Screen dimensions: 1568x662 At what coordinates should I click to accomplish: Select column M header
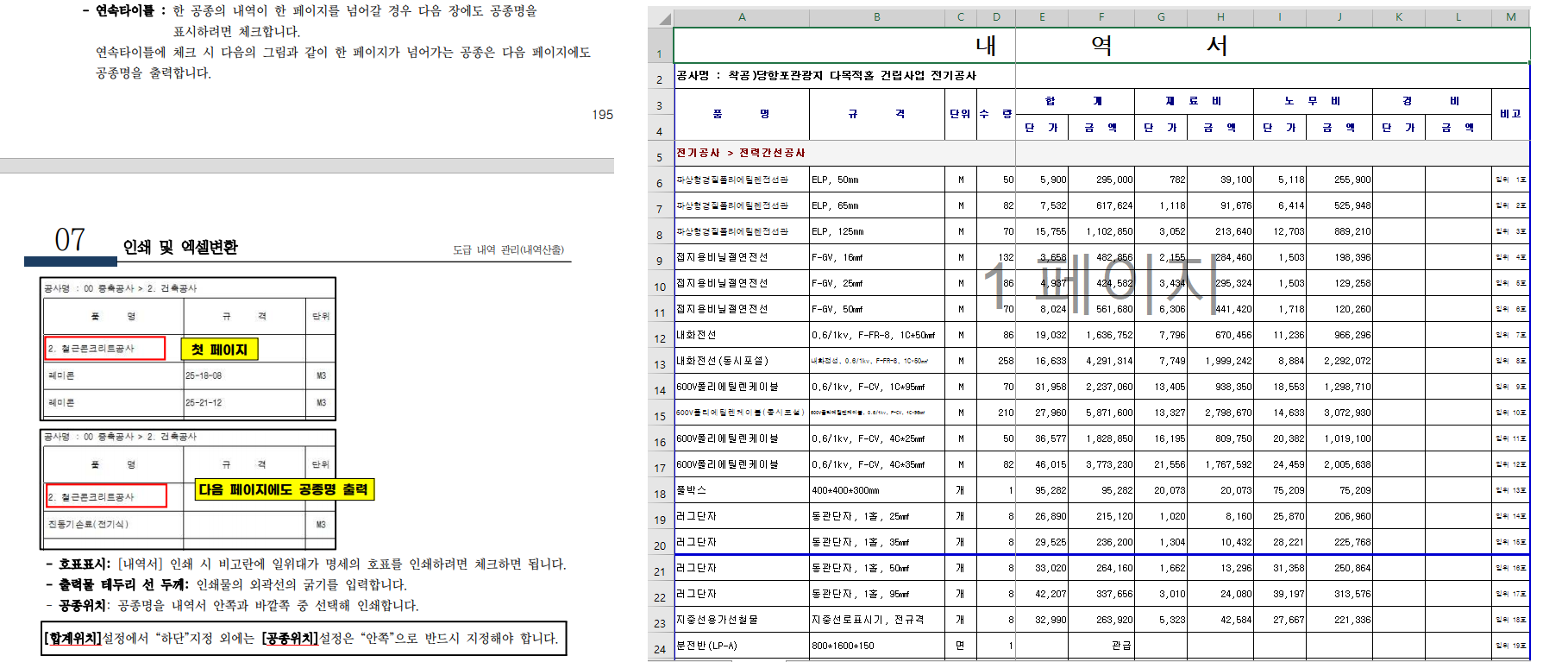(1510, 17)
